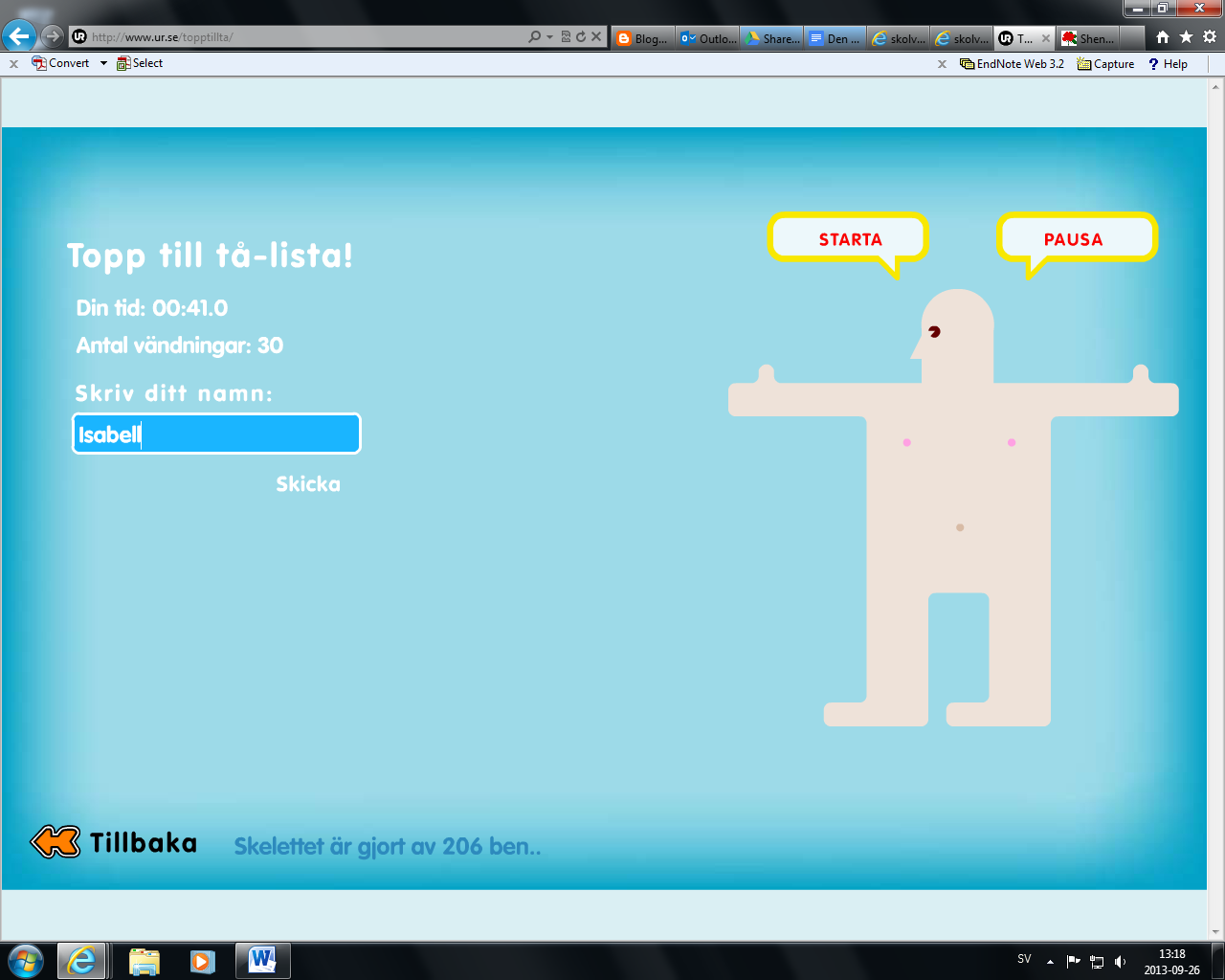Click the browser Forward arrow button
1225x980 pixels.
53,36
